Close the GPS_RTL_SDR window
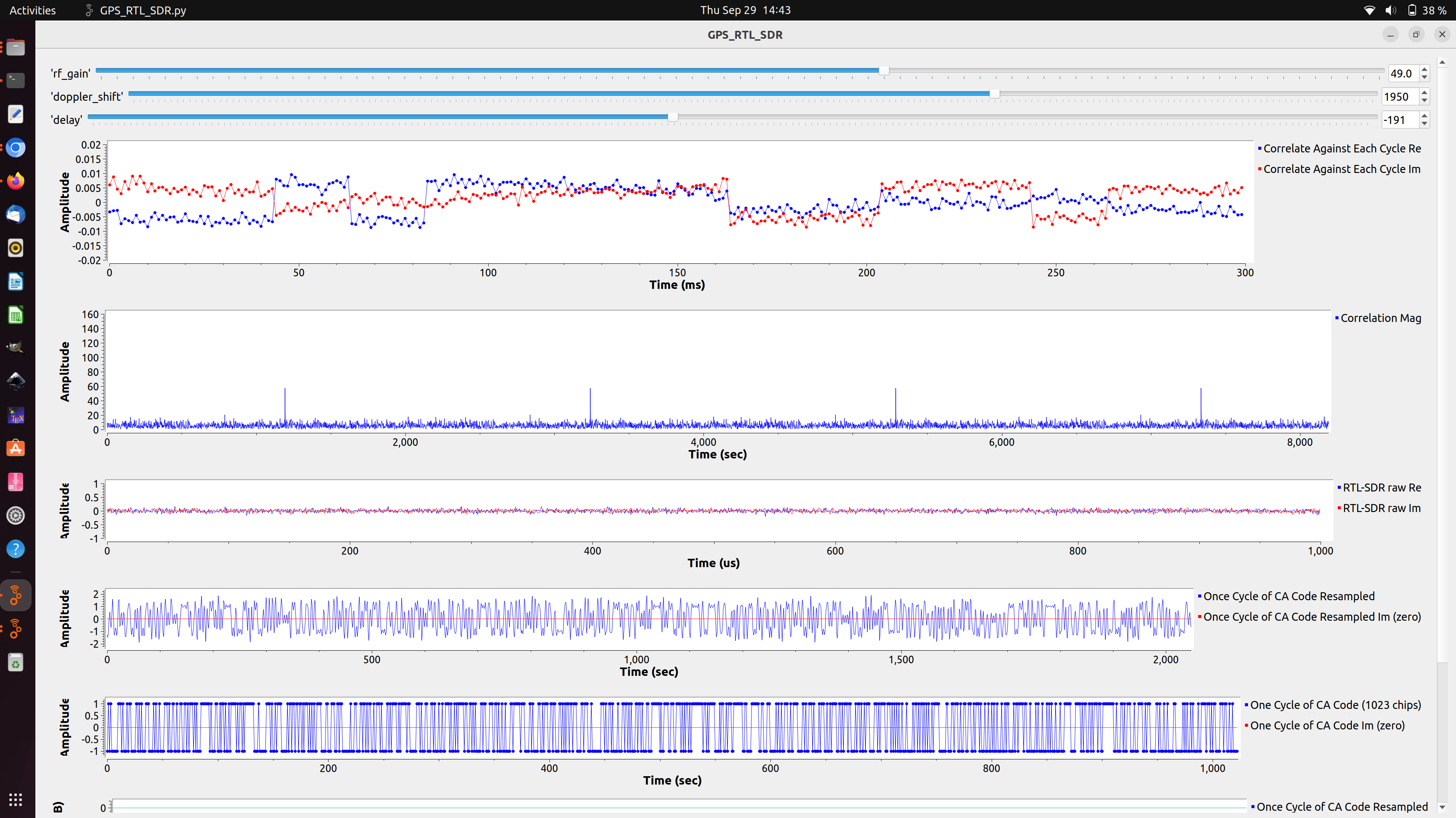The height and width of the screenshot is (818, 1456). 1442,35
